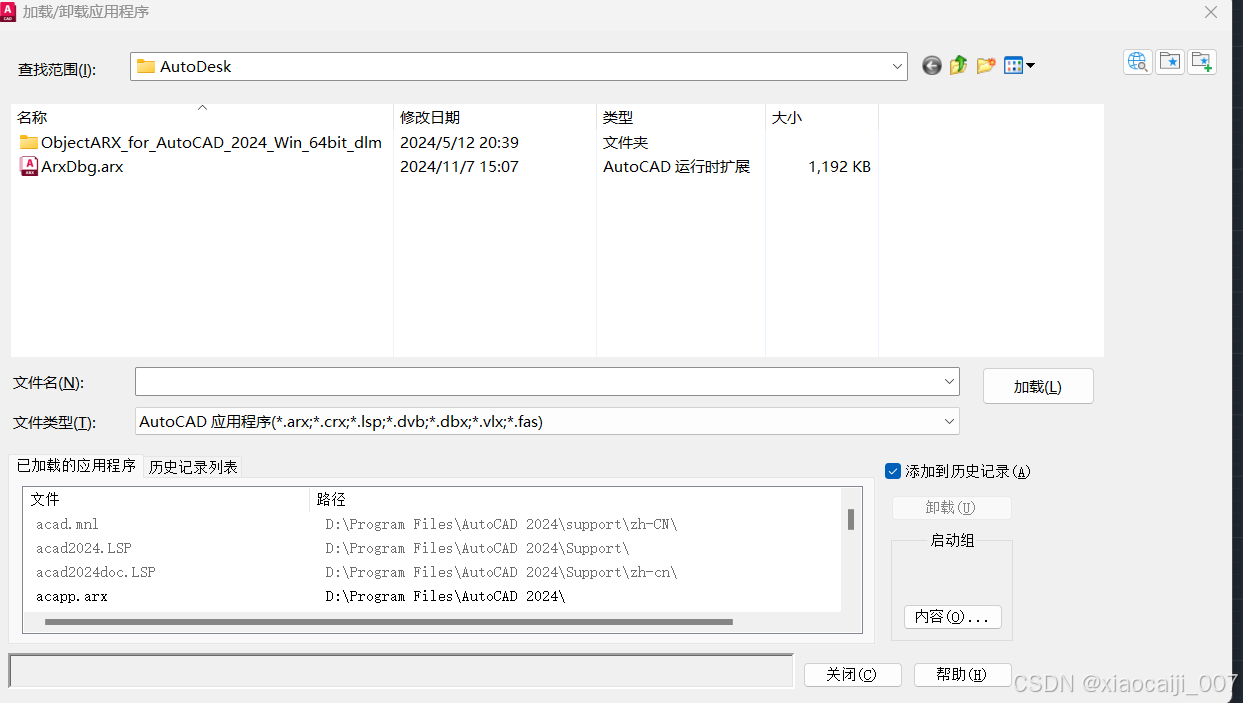Click the 2024/5/12 20:39 date cell
This screenshot has width=1243, height=703.
459,143
